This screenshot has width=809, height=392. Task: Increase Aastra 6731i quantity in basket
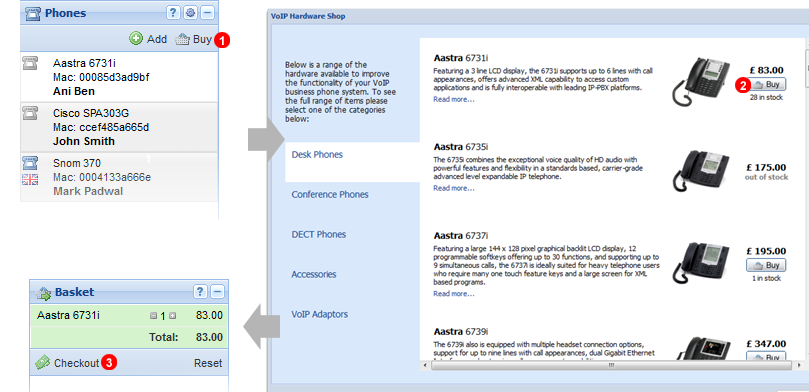coord(172,316)
